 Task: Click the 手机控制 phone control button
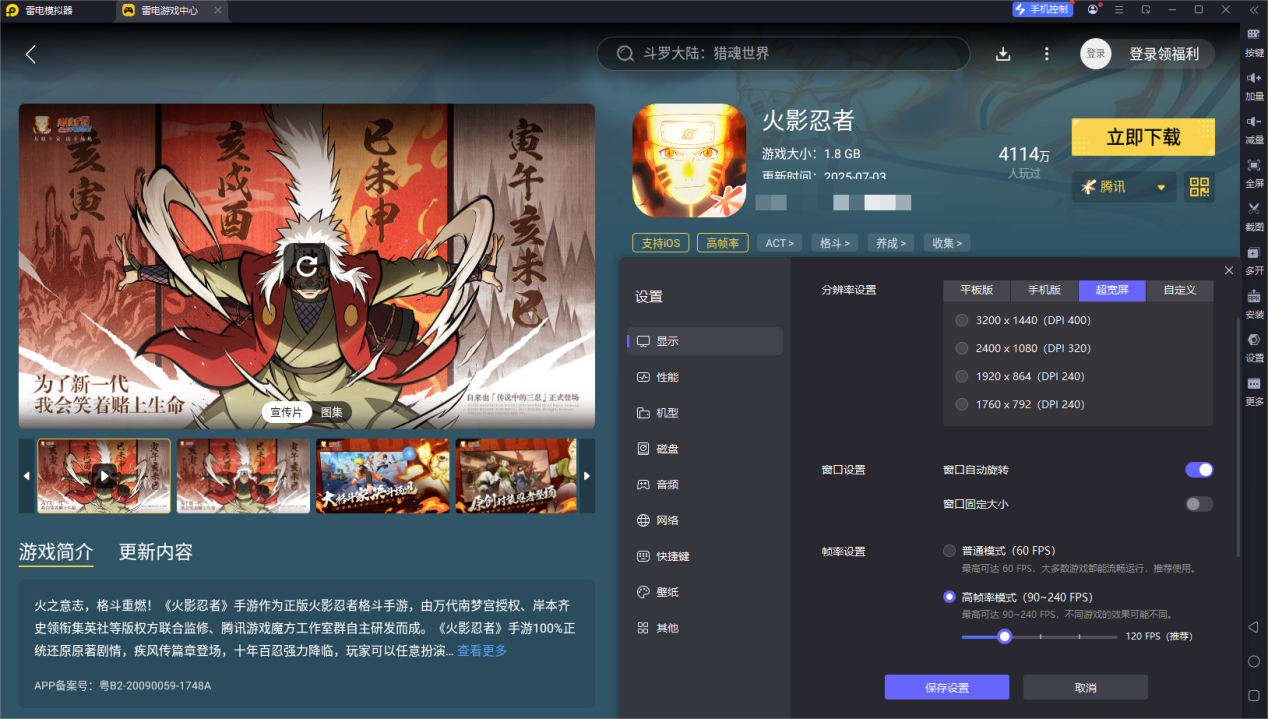(1042, 10)
